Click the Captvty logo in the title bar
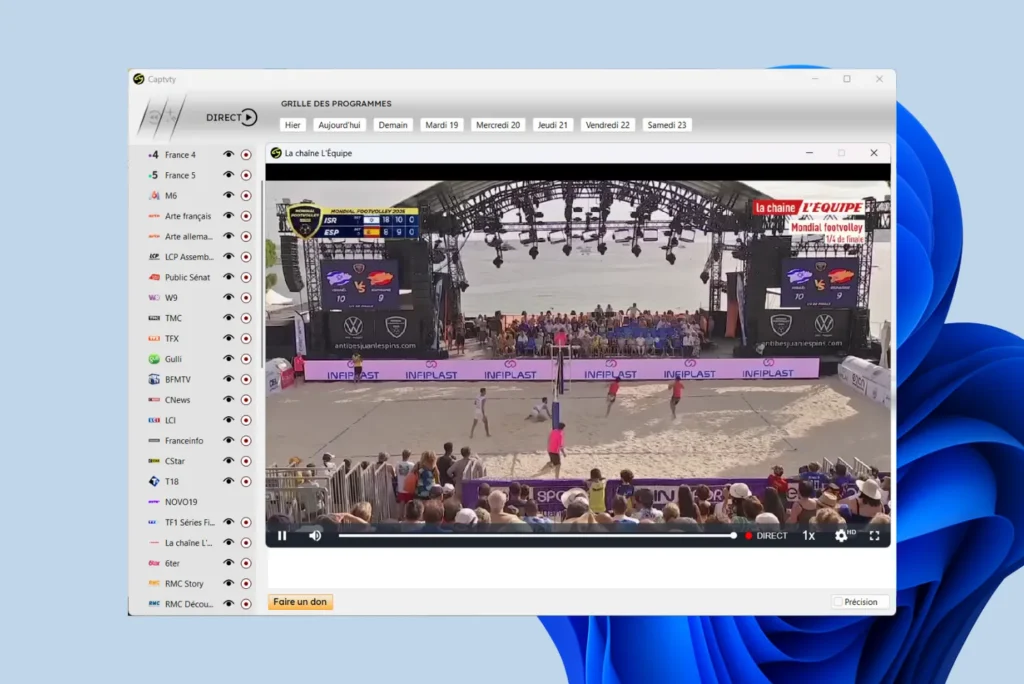Viewport: 1024px width, 684px height. 138,79
